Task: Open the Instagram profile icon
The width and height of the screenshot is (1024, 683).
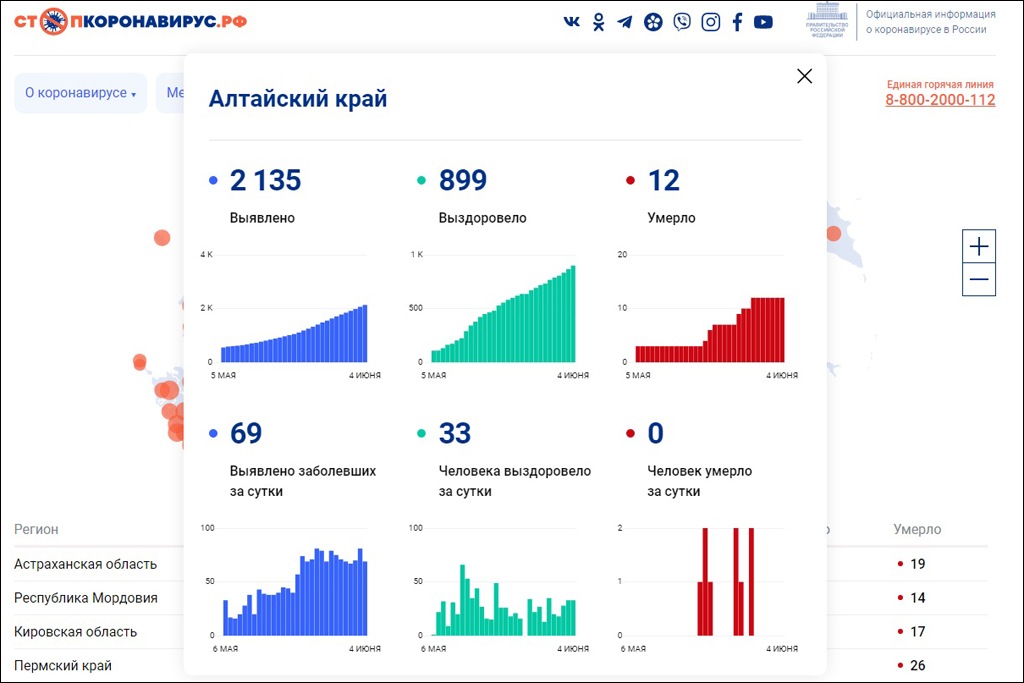Action: pos(710,22)
